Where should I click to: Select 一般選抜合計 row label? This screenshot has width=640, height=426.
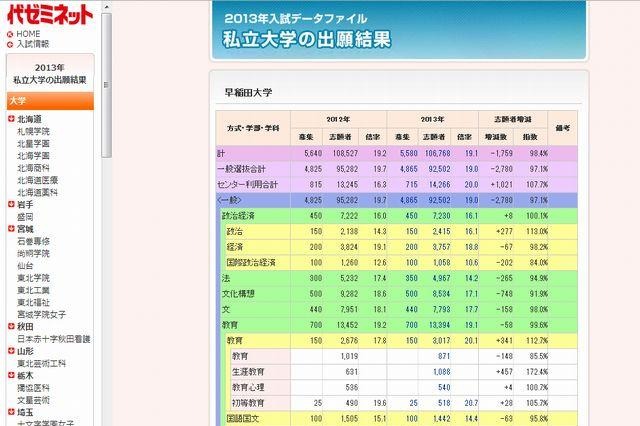[242, 169]
